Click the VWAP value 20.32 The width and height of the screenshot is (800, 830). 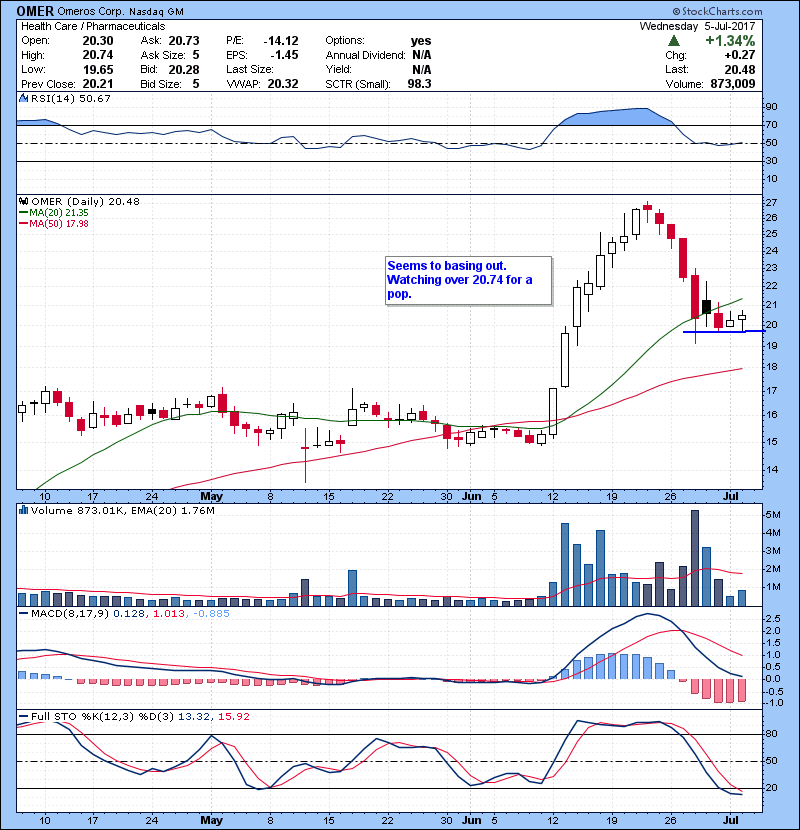point(283,84)
